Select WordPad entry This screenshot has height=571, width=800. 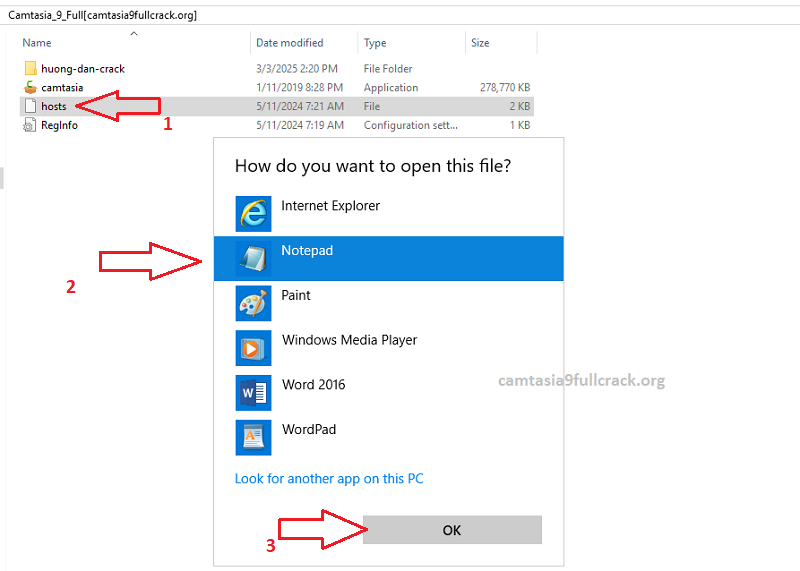[389, 437]
